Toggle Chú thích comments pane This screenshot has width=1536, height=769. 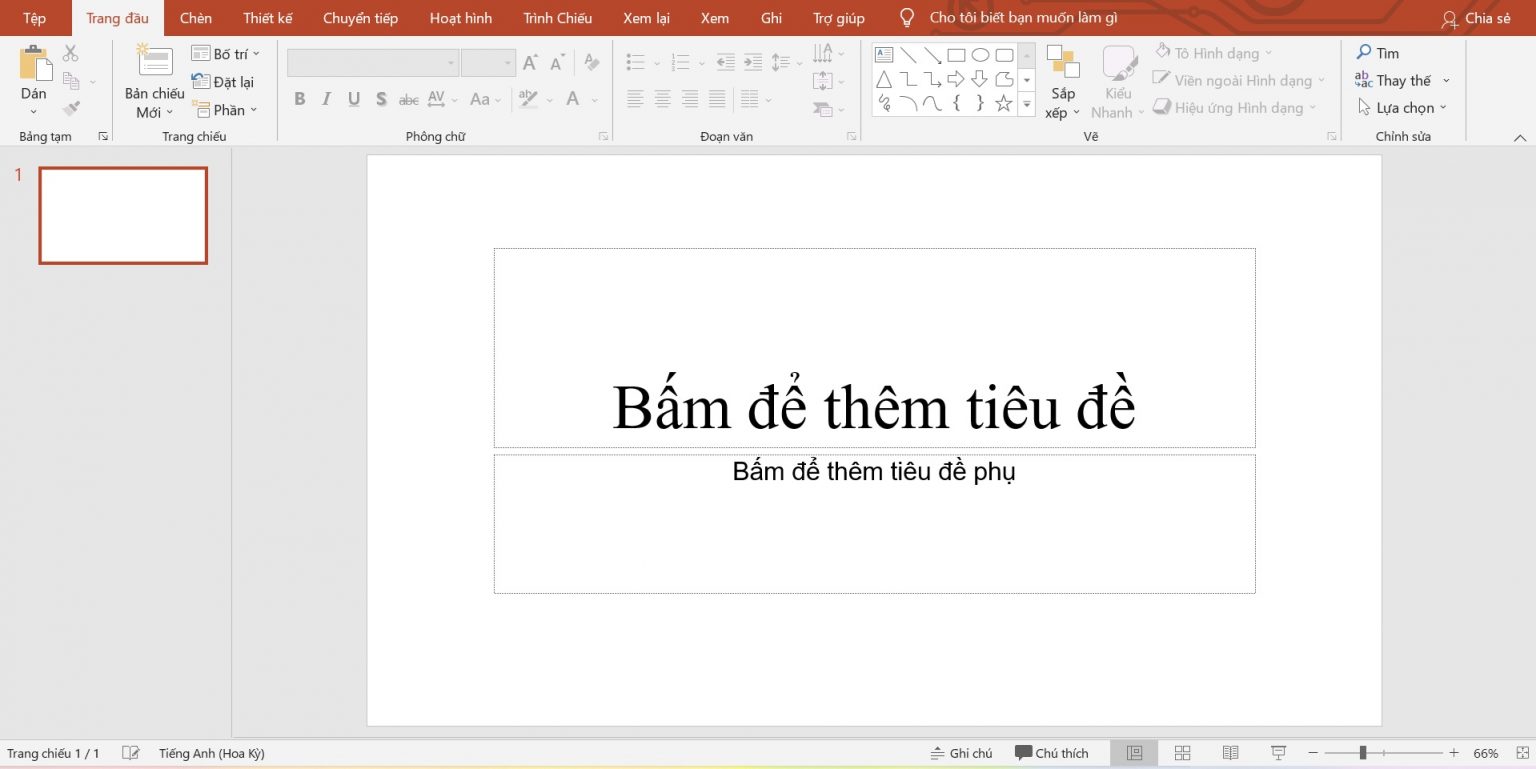click(1051, 753)
